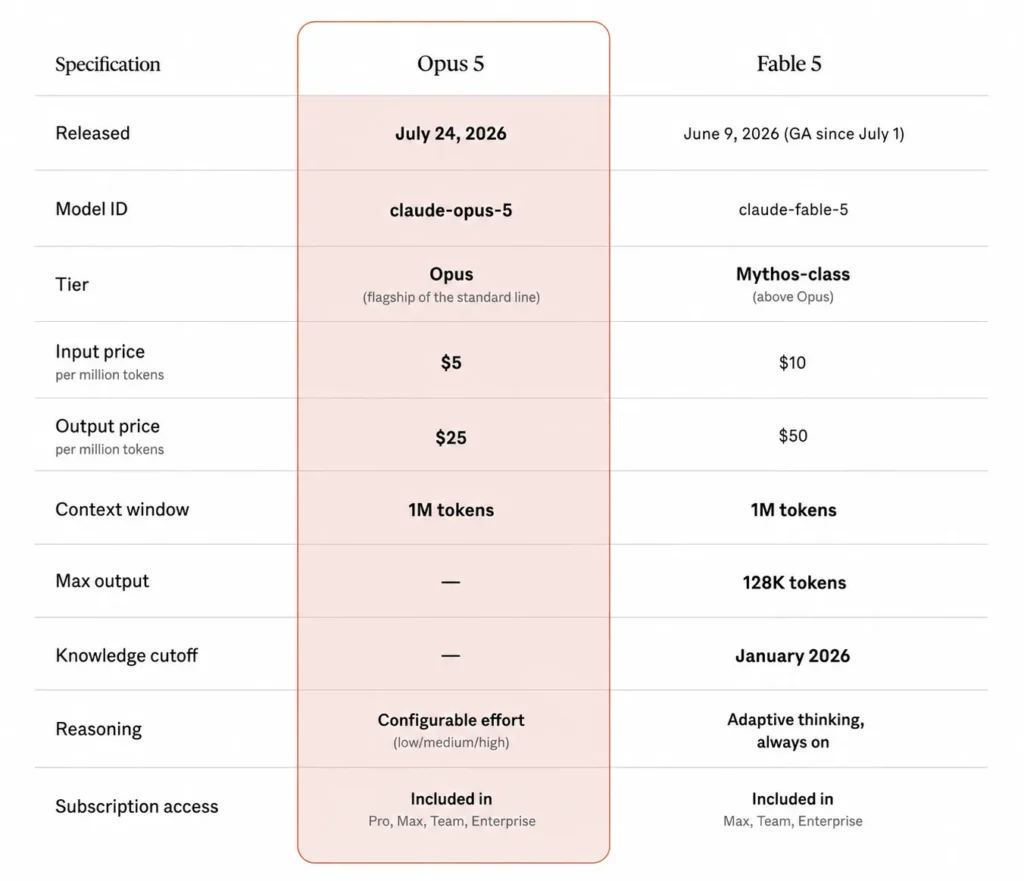
Task: Click the claude-opus-5 model ID
Action: (451, 210)
